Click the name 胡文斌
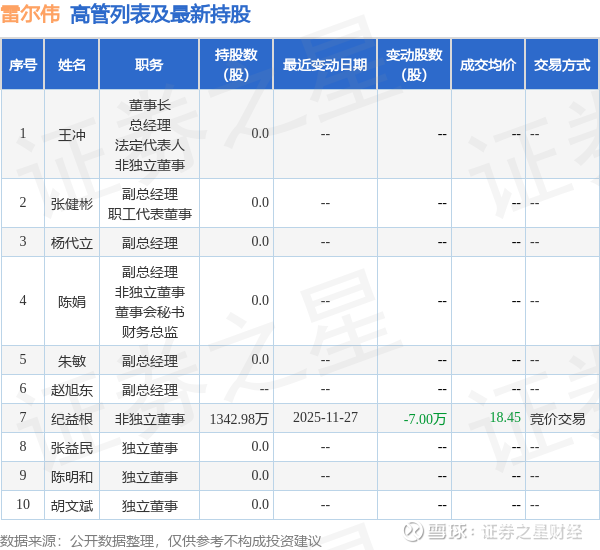 point(72,506)
